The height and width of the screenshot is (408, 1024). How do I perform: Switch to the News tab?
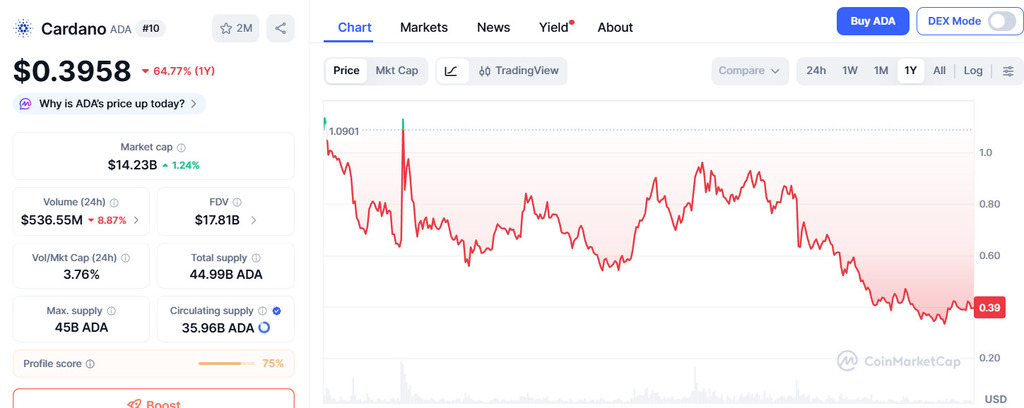point(494,27)
